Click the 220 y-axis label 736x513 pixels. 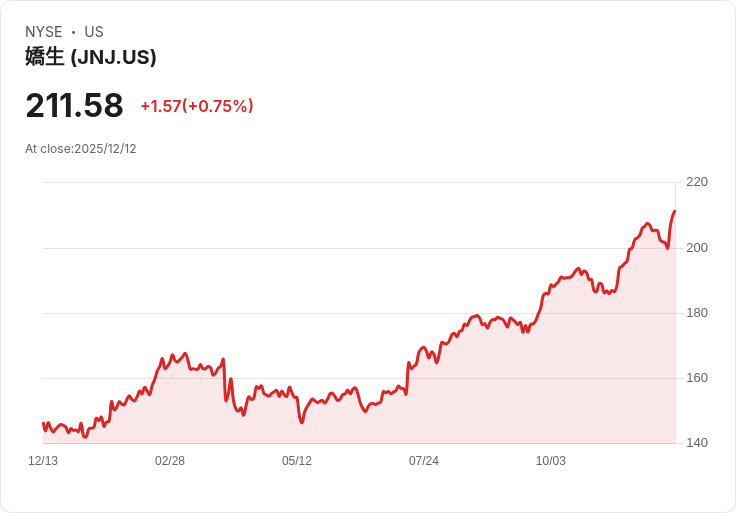[x=697, y=182]
